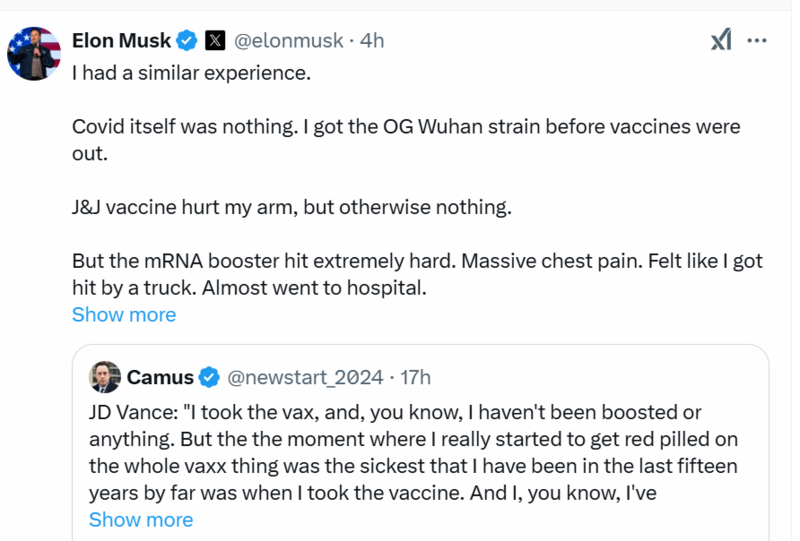The height and width of the screenshot is (541, 800).
Task: Expand Elon Musk's post with Show more
Action: tap(124, 315)
